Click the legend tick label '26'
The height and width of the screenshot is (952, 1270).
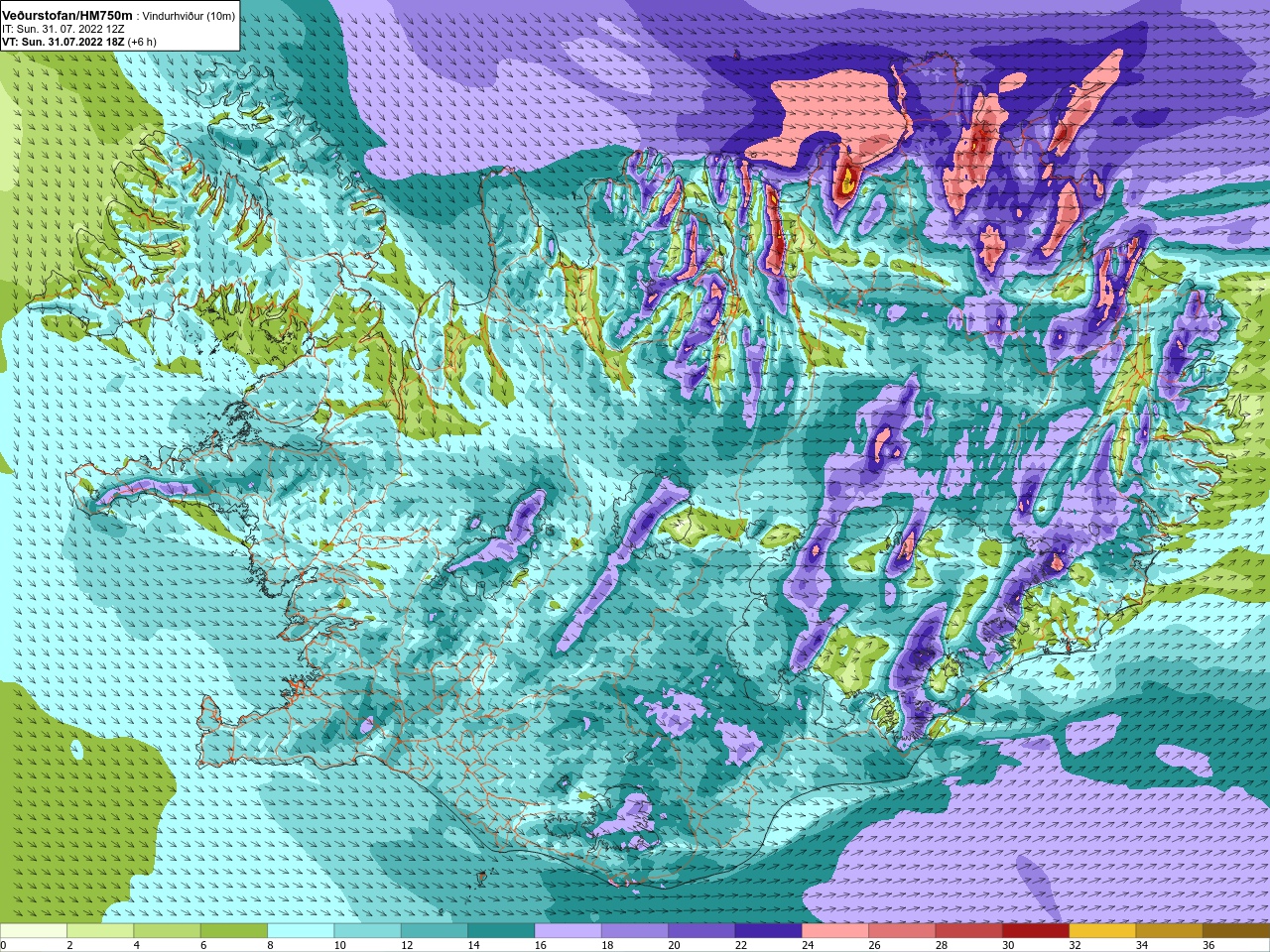pos(873,945)
